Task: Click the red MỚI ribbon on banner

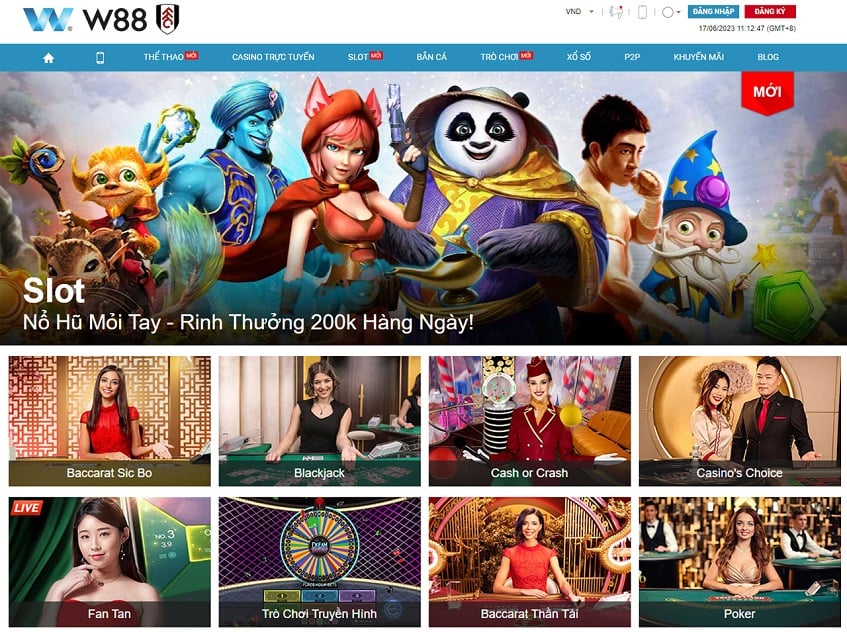Action: tap(767, 93)
